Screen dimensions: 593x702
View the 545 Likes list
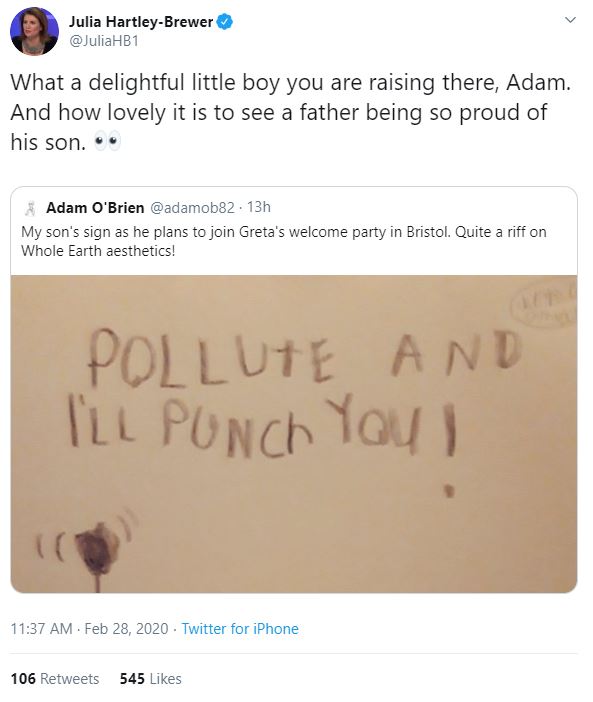(x=150, y=679)
